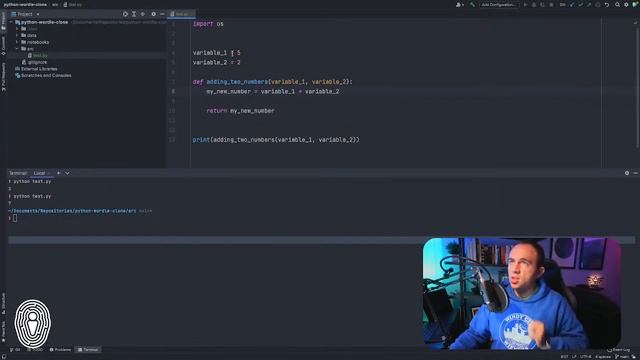
Task: Click the 4 spaces indent status entry
Action: [602, 357]
